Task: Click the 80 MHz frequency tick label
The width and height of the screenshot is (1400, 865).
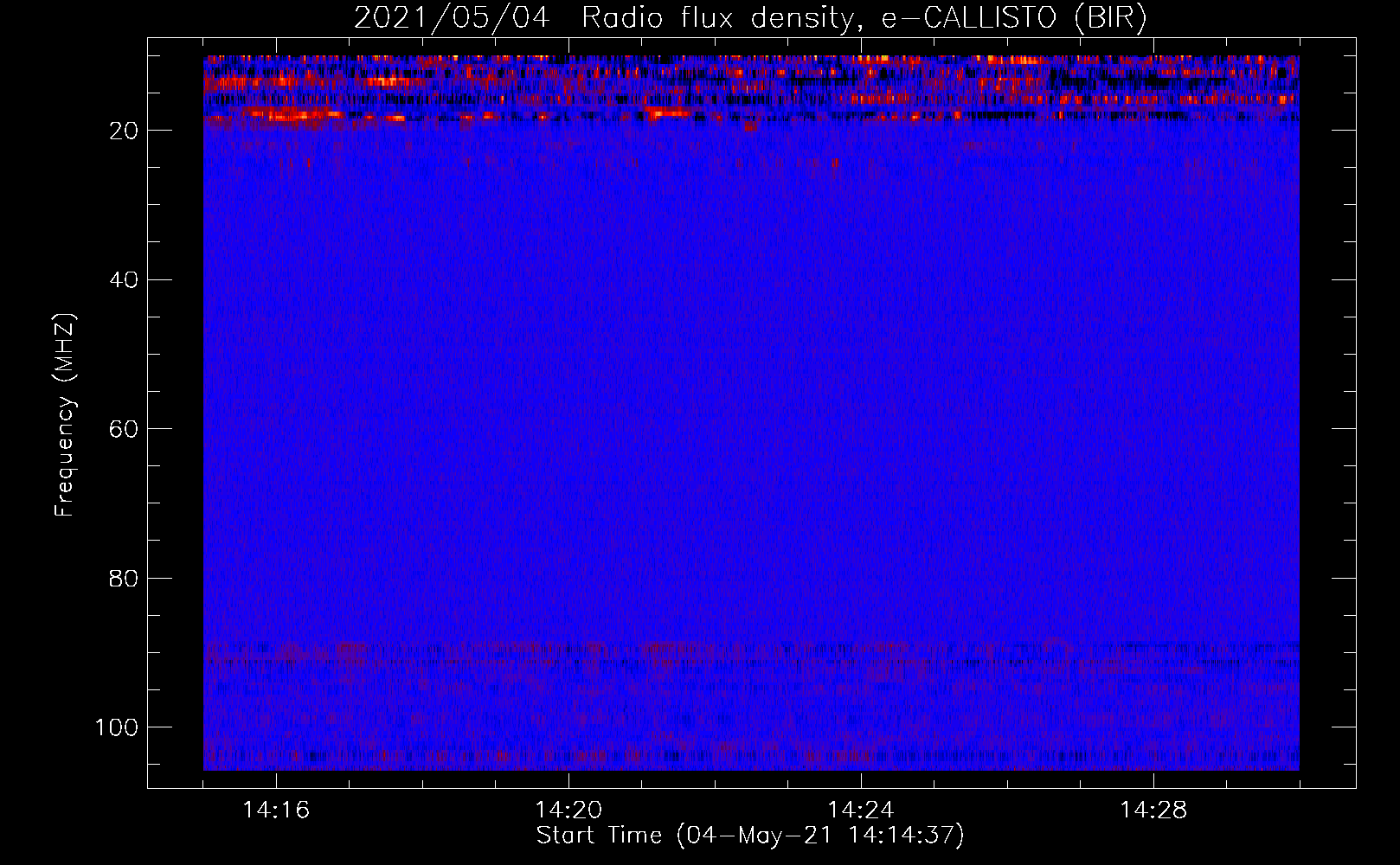Action: [124, 579]
